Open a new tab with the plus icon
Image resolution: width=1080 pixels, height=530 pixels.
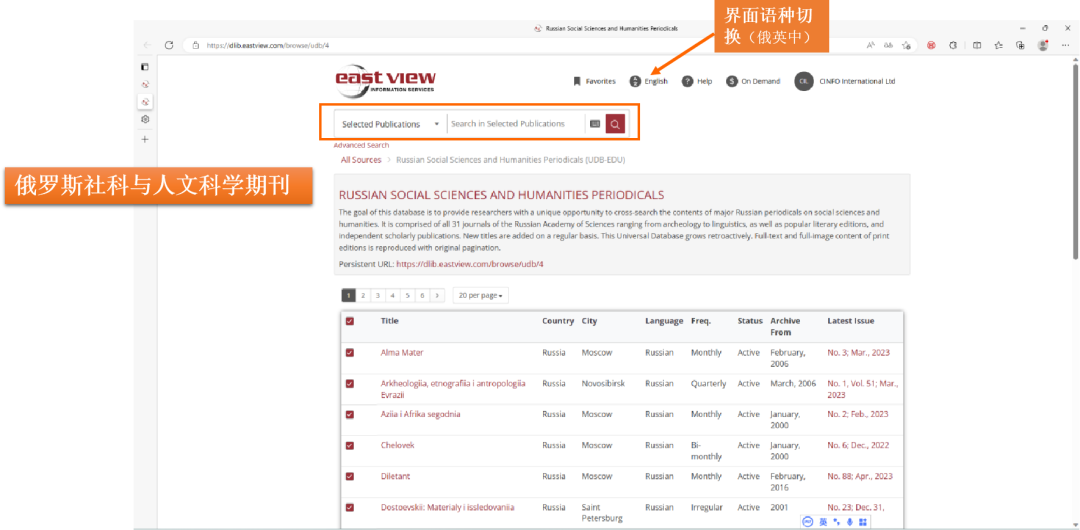145,139
